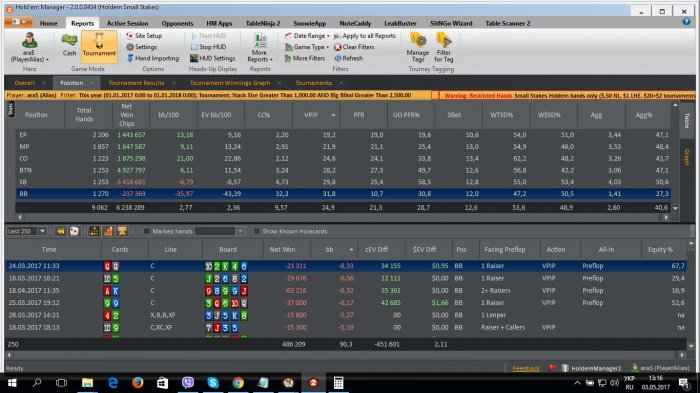Open the marked hands dropdown
This screenshot has width=700, height=393.
click(x=220, y=231)
